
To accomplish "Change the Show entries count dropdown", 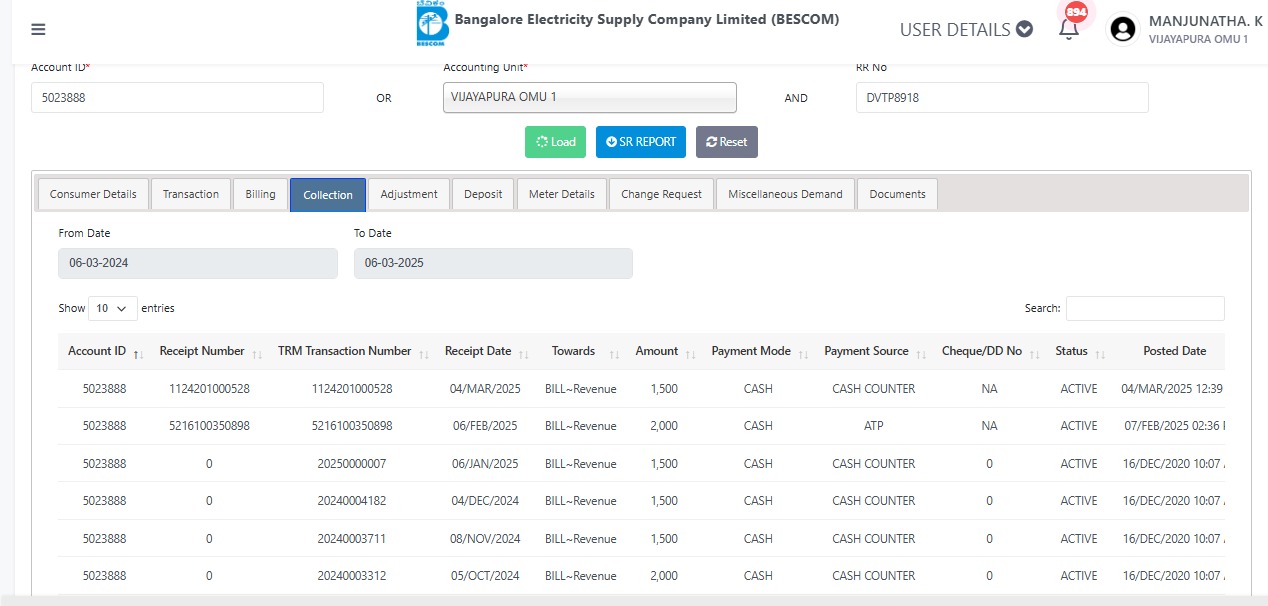I will [113, 308].
